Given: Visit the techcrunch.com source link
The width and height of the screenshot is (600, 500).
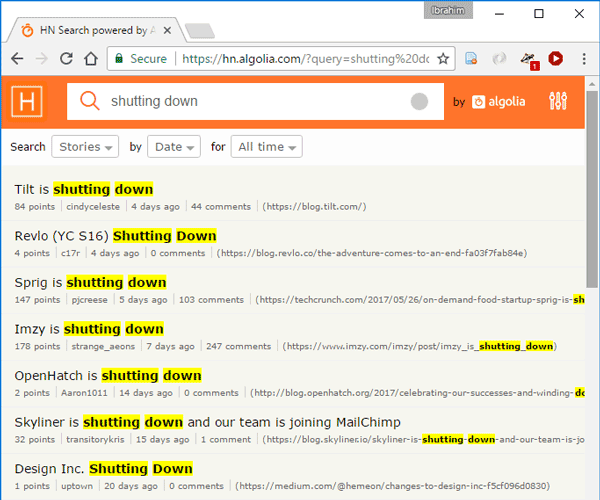Looking at the screenshot, I should click(x=420, y=300).
